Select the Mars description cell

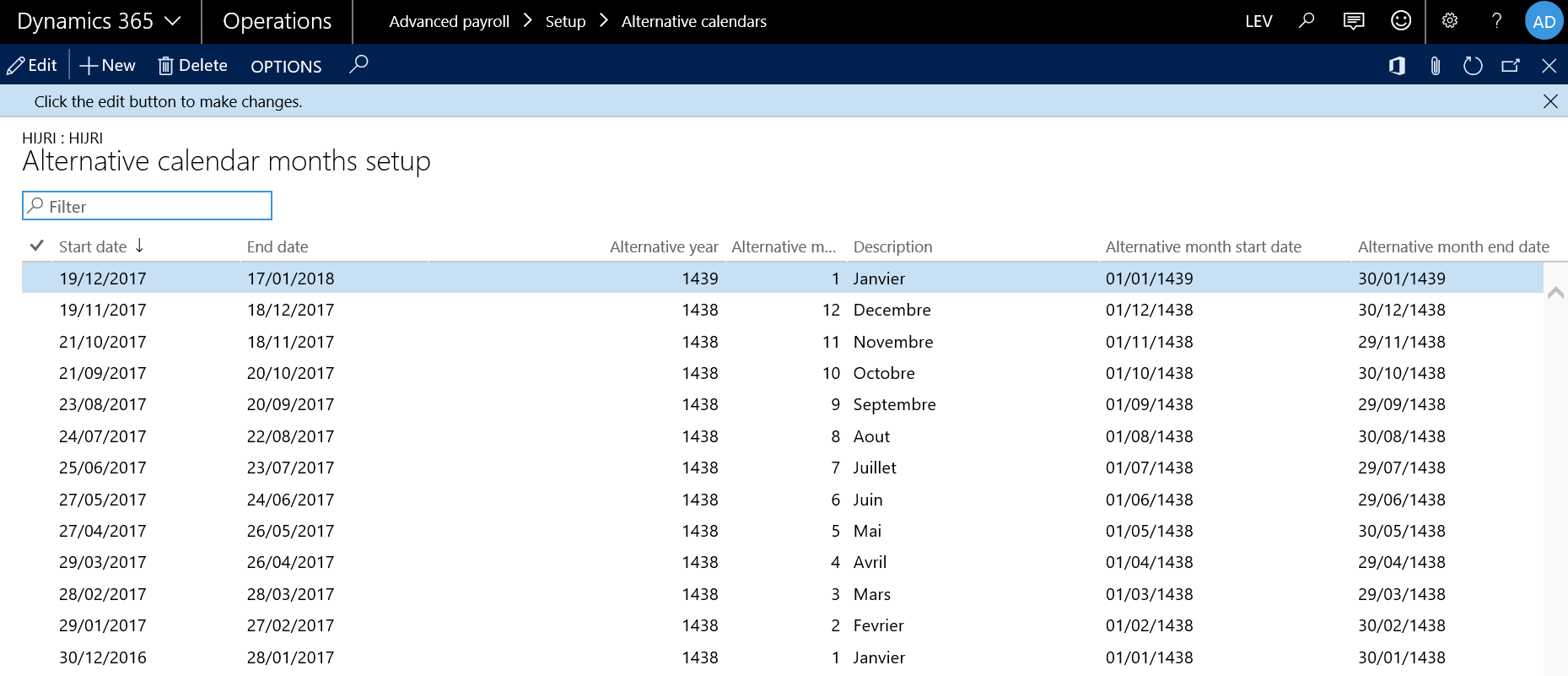coord(872,594)
